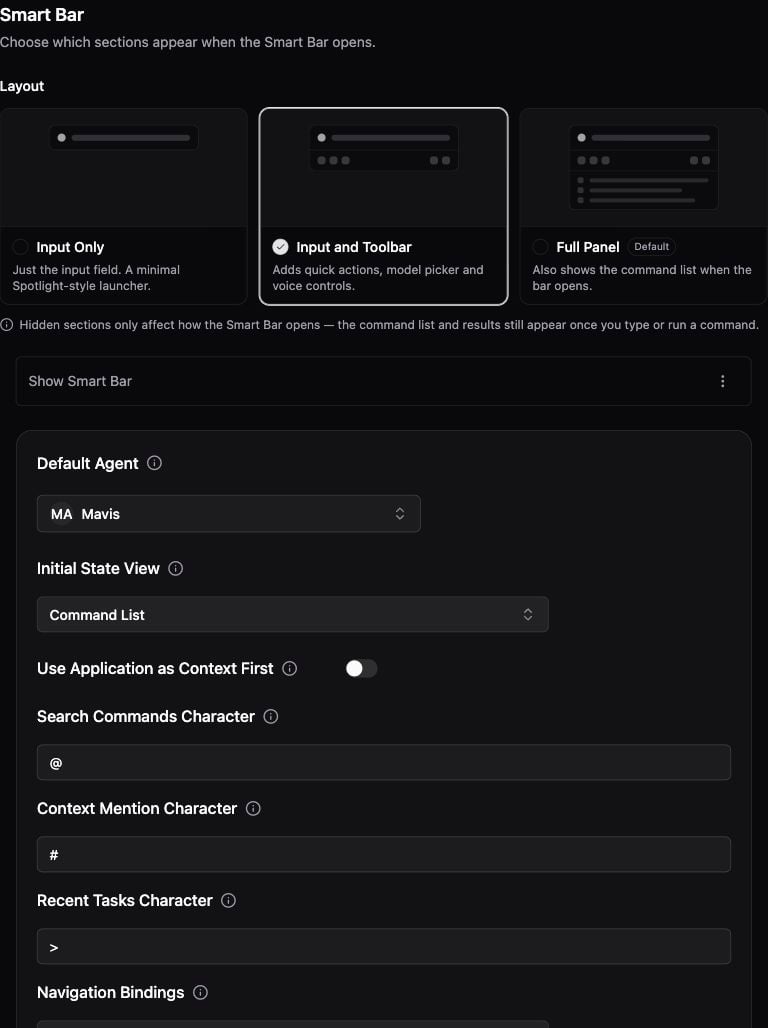Click the Navigation Bindings label

point(111,993)
